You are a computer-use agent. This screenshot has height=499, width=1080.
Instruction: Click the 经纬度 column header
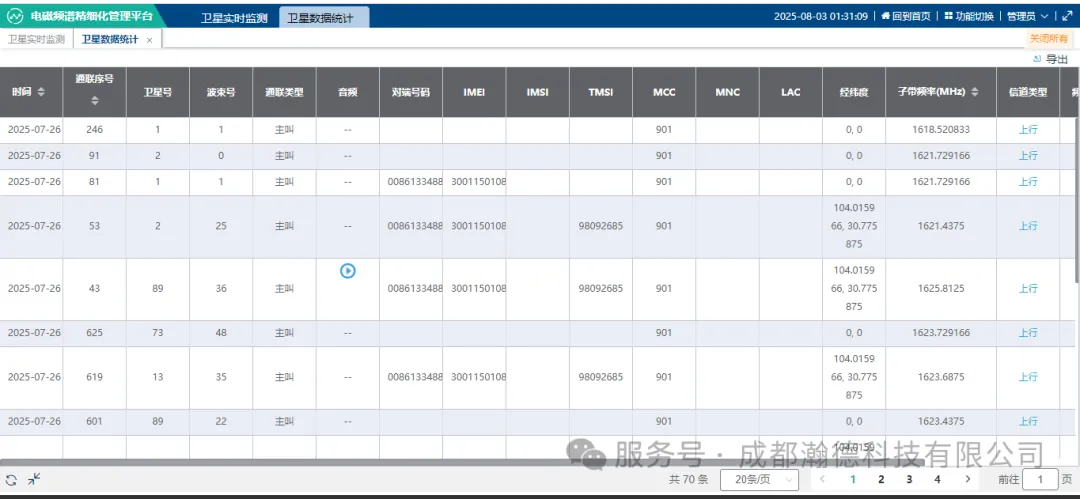(x=853, y=92)
